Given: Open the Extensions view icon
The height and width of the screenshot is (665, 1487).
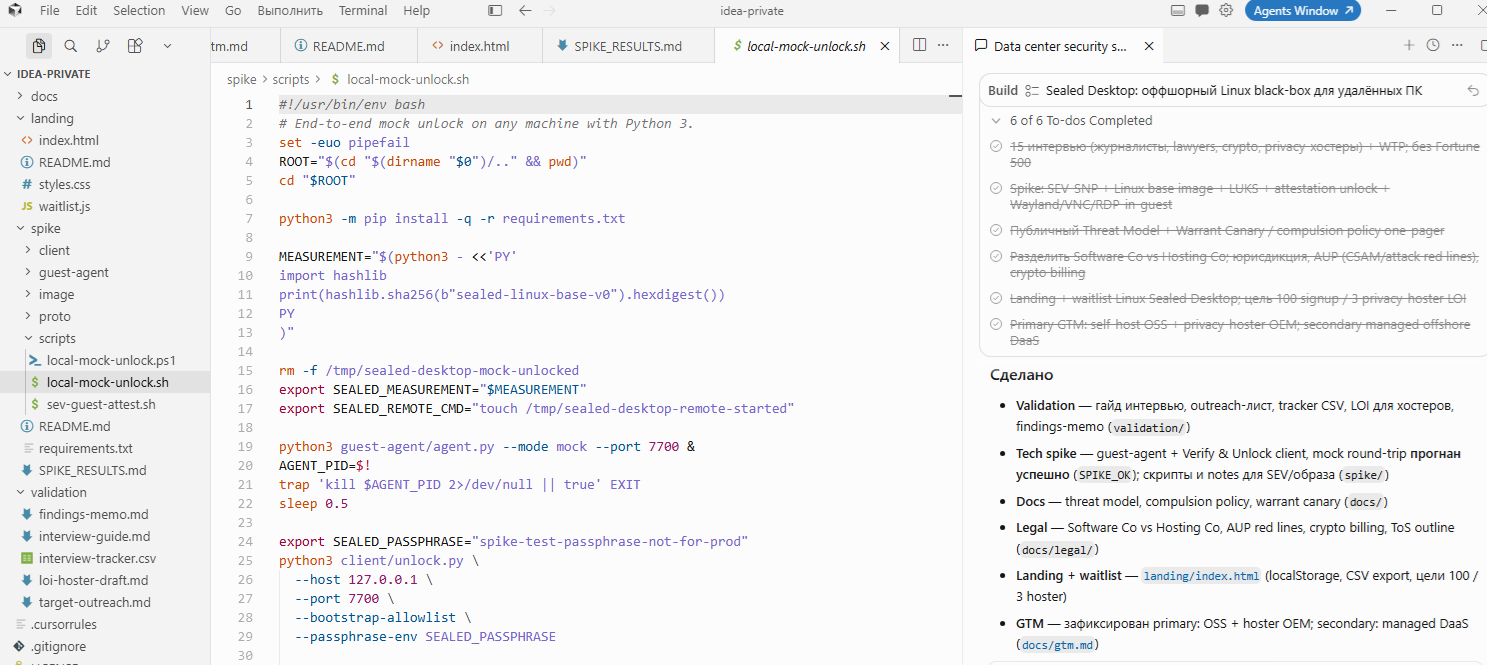Looking at the screenshot, I should tap(135, 46).
